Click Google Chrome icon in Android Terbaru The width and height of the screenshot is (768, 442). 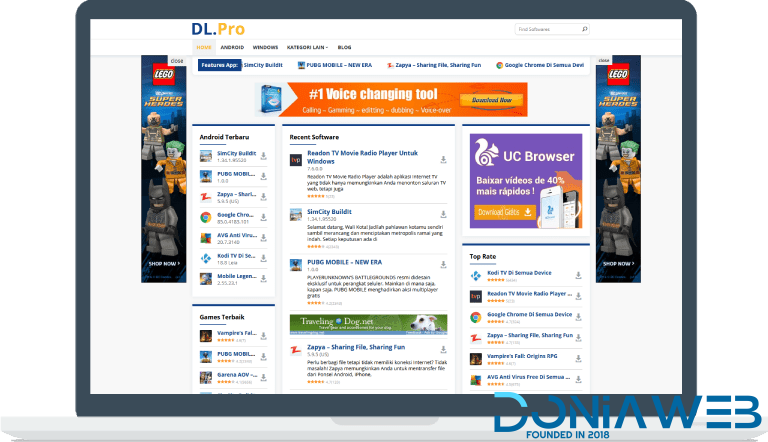click(x=206, y=218)
